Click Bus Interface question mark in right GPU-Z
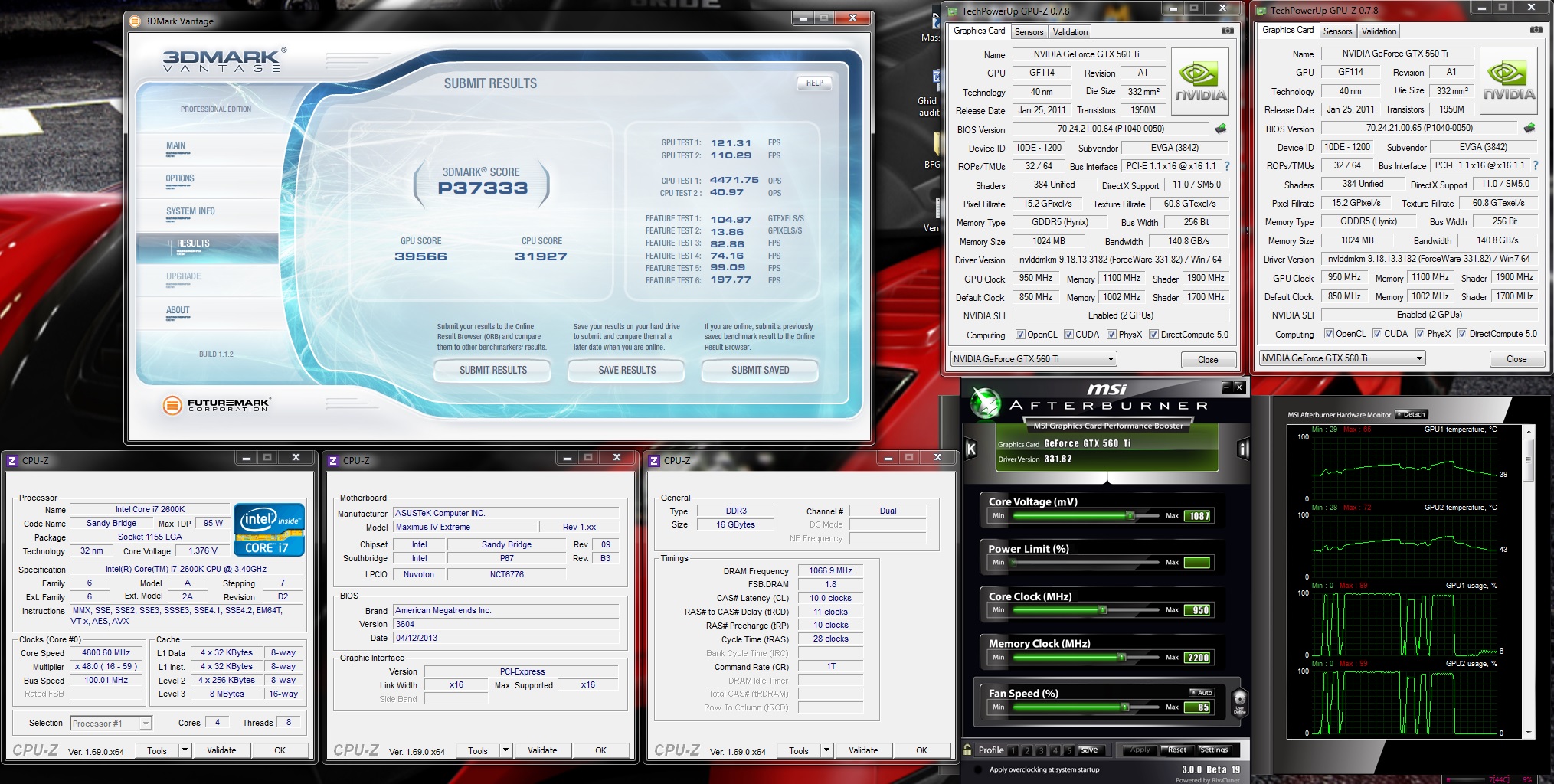This screenshot has width=1554, height=784. (x=1536, y=165)
